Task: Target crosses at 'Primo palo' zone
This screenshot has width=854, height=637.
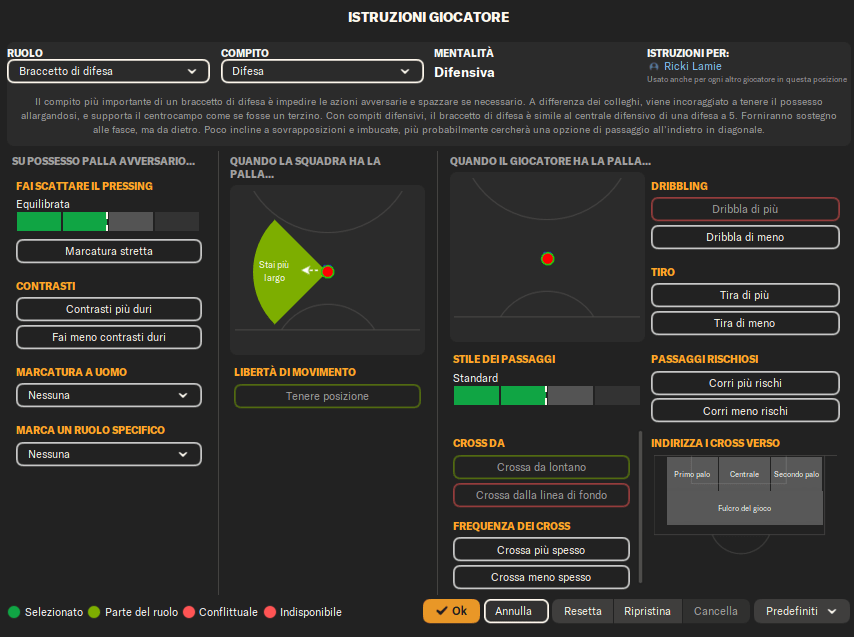Action: pyautogui.click(x=692, y=474)
